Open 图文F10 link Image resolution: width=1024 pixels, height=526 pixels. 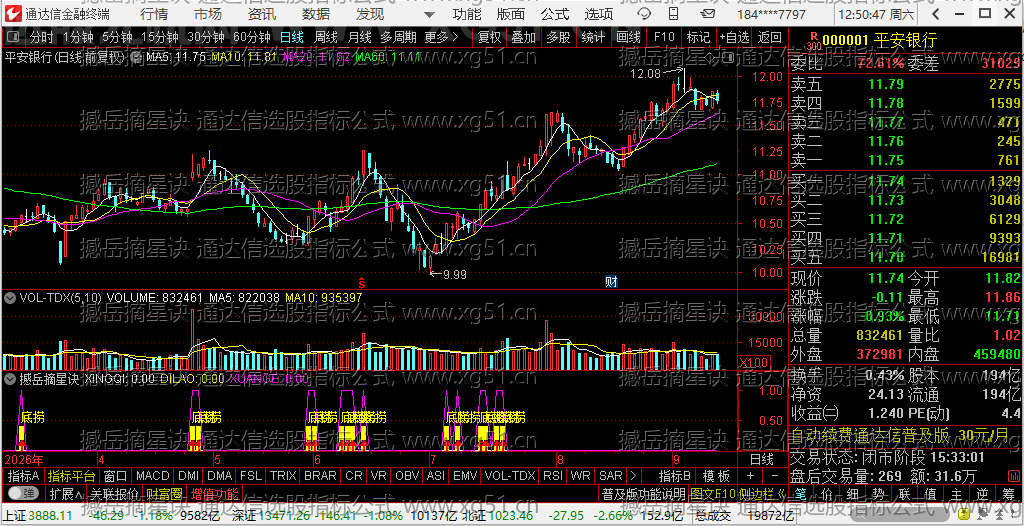tap(712, 493)
